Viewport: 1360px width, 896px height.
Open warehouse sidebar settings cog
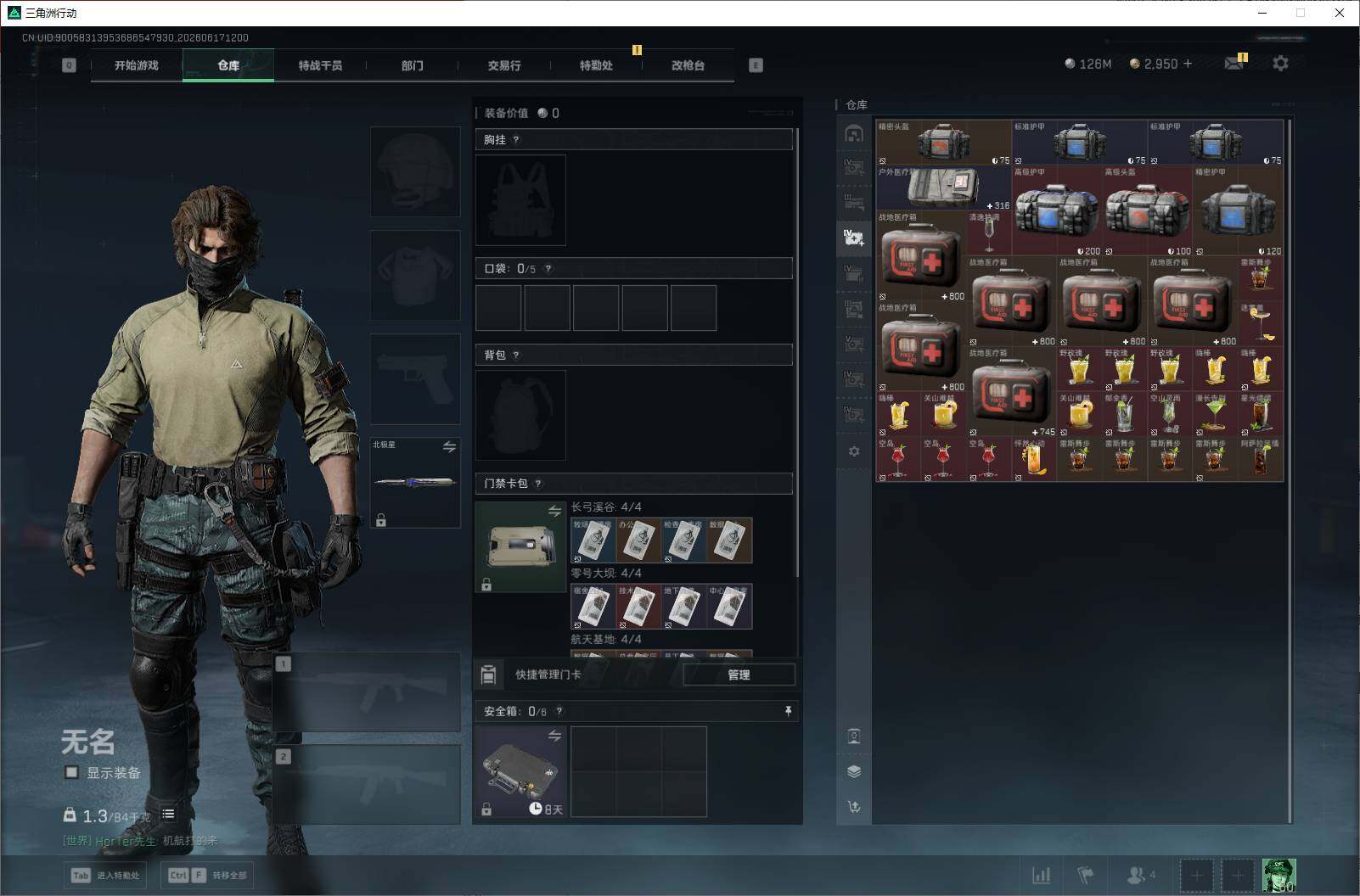[x=854, y=451]
